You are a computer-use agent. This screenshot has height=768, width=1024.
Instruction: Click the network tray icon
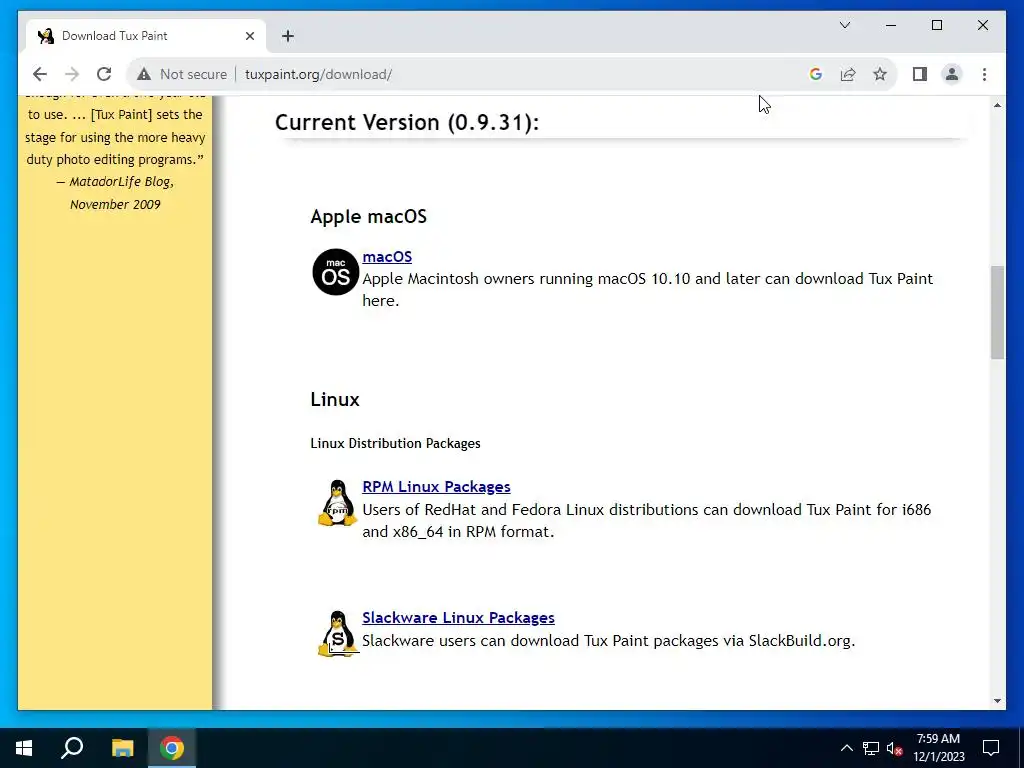[871, 748]
